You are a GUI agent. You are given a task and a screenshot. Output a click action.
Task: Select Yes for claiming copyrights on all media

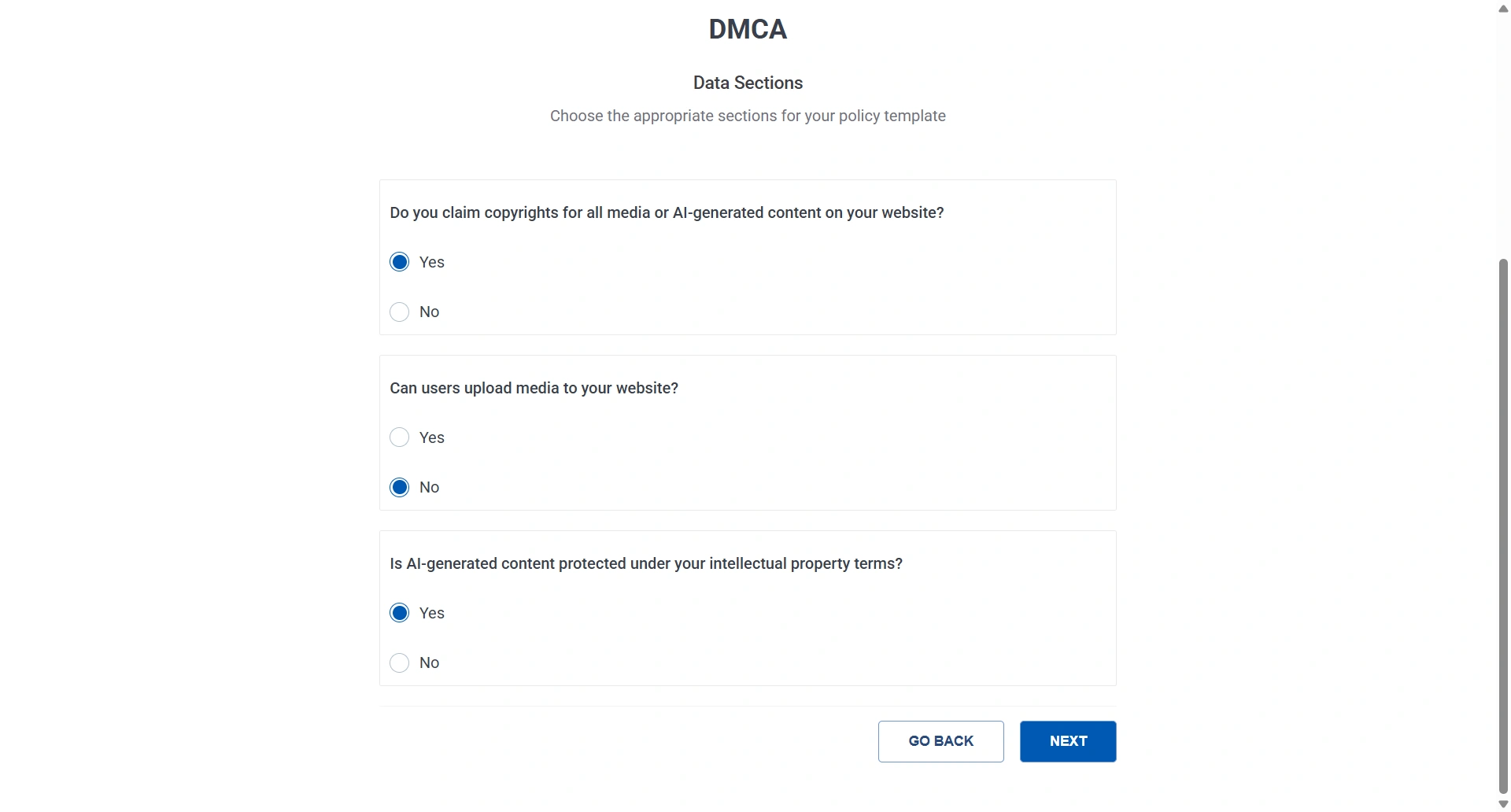point(398,261)
